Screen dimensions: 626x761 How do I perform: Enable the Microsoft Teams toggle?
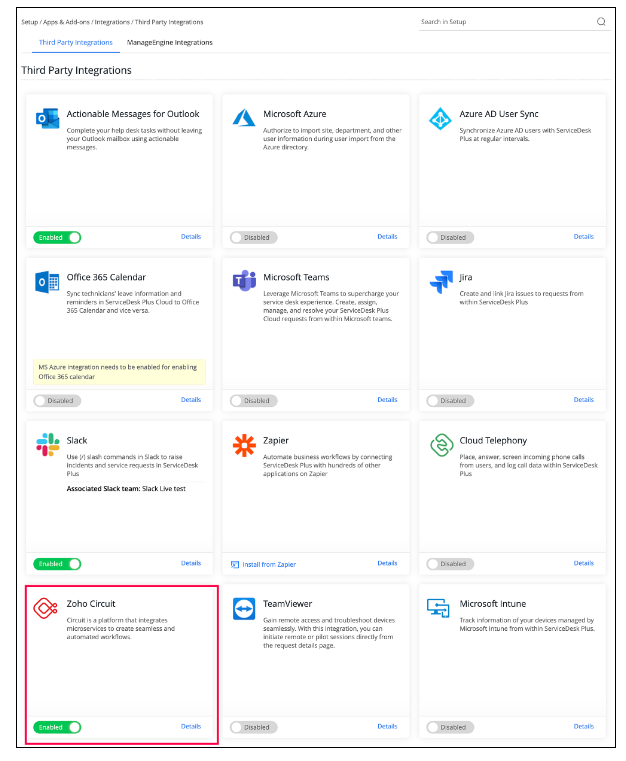[253, 400]
